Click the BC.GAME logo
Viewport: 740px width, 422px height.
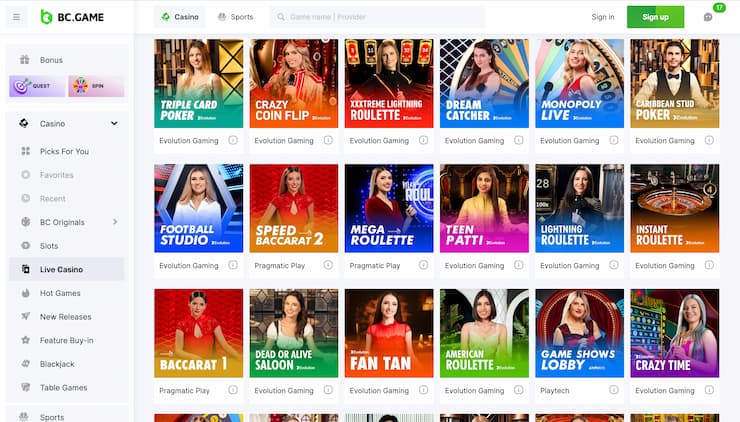[x=72, y=17]
